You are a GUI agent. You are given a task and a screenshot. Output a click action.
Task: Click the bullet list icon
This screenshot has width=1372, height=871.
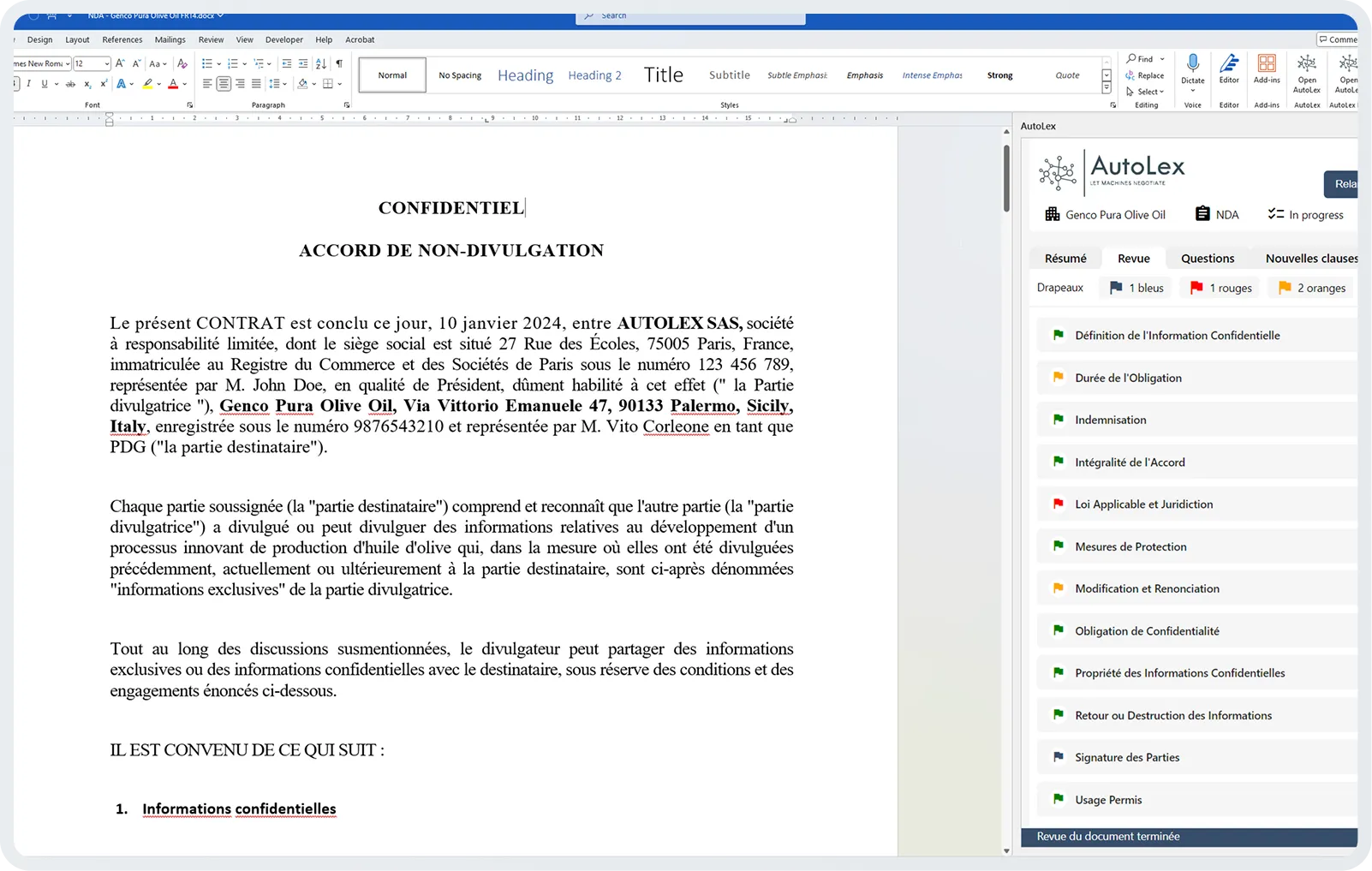(206, 63)
